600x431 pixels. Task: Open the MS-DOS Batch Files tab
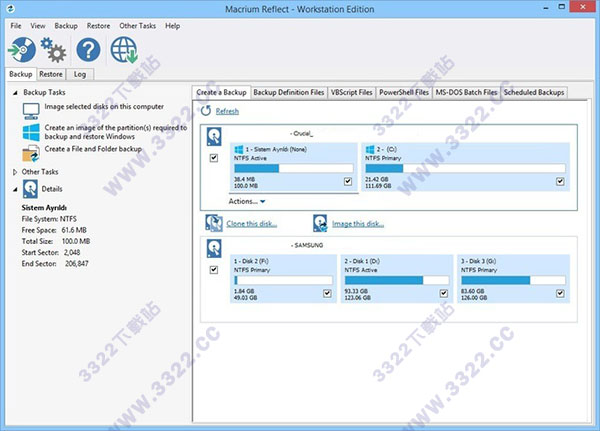pyautogui.click(x=466, y=93)
